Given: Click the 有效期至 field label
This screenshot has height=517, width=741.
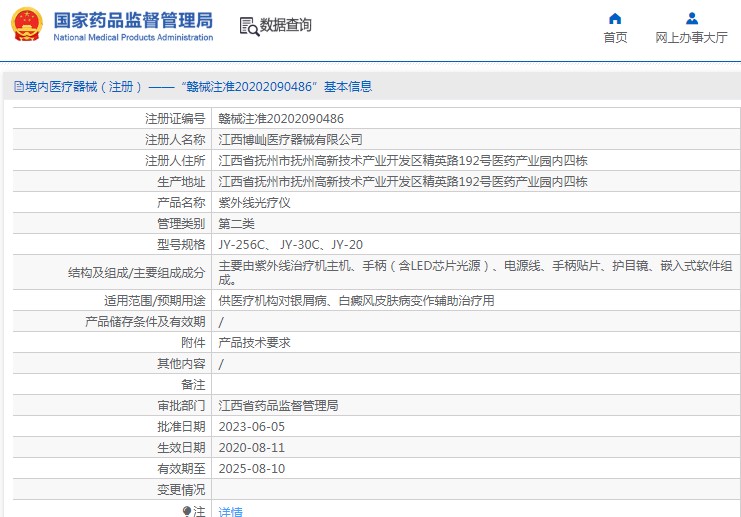Looking at the screenshot, I should pos(181,469).
